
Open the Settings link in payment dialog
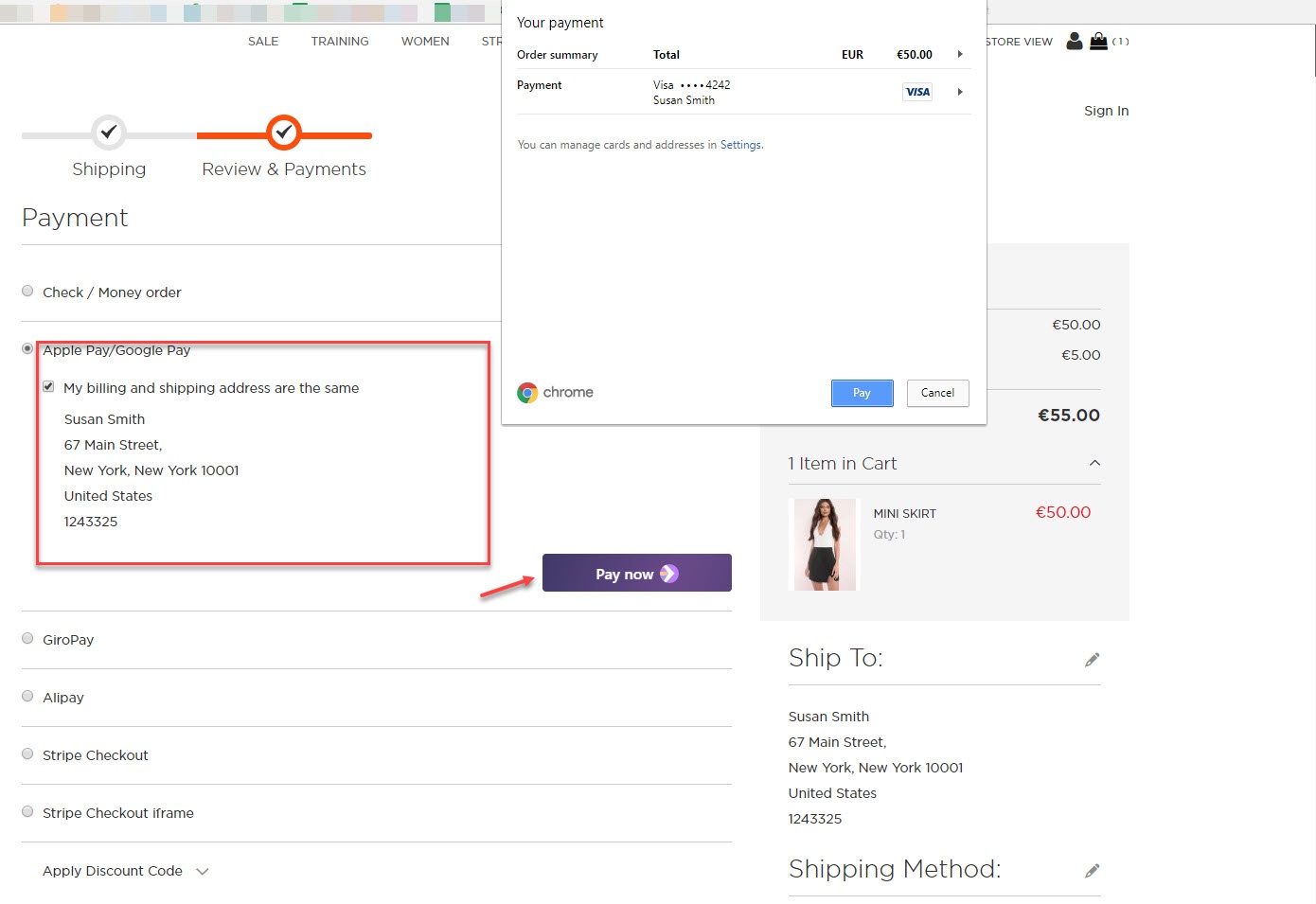point(740,145)
